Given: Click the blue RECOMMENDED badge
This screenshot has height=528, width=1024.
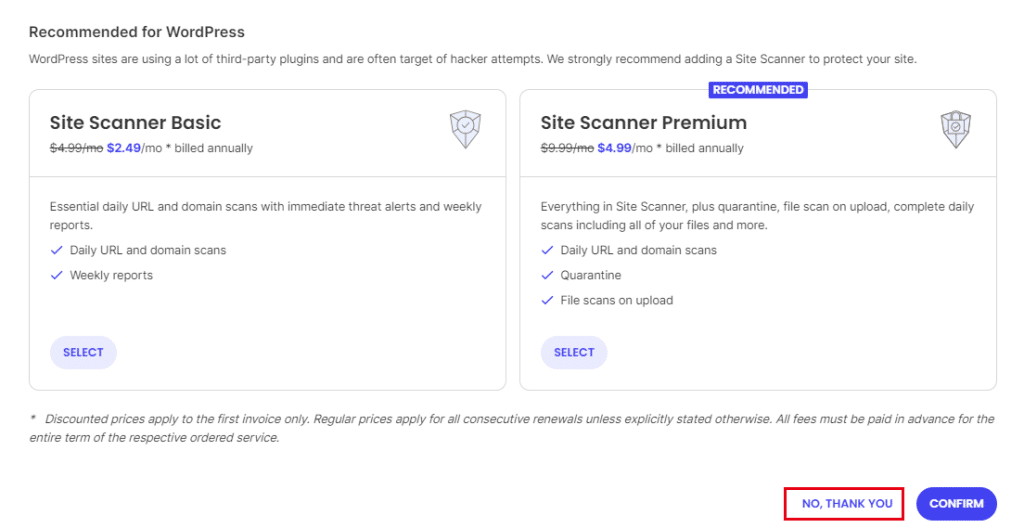Looking at the screenshot, I should click(758, 90).
